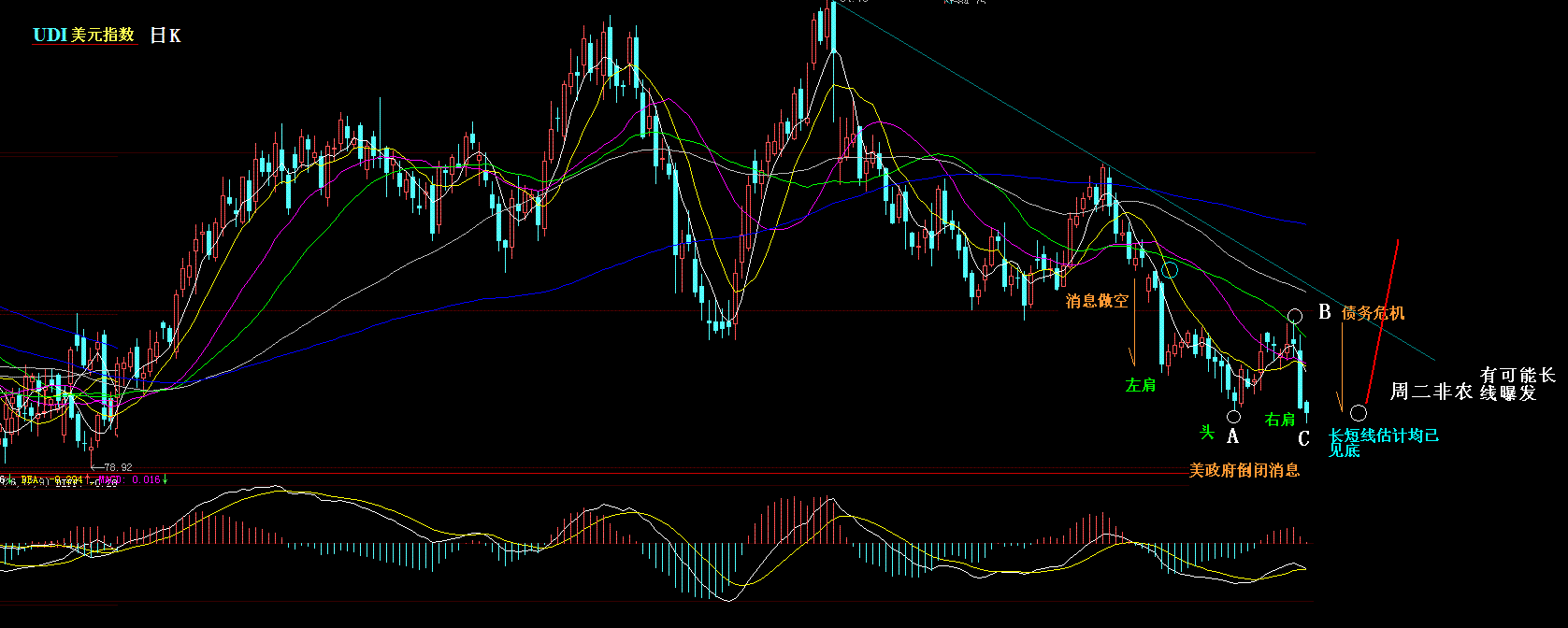Click the white 'C' point label
The height and width of the screenshot is (628, 1568).
coord(1304,440)
